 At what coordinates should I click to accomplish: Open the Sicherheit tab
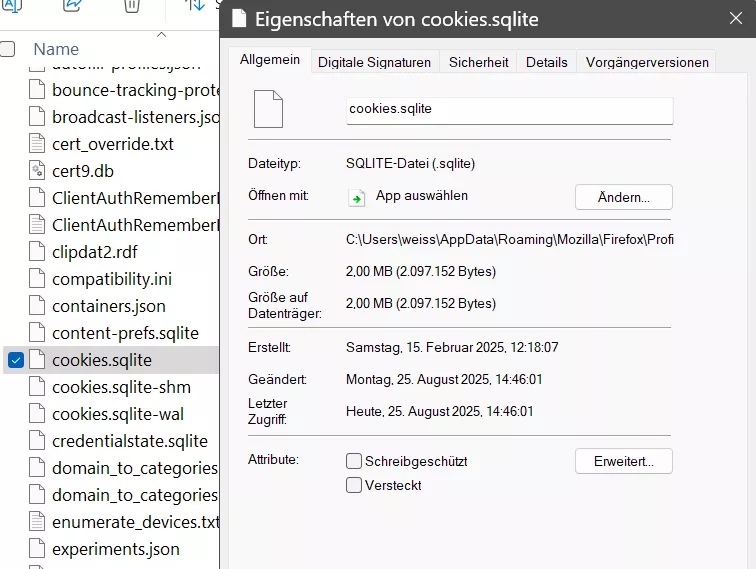(x=478, y=62)
